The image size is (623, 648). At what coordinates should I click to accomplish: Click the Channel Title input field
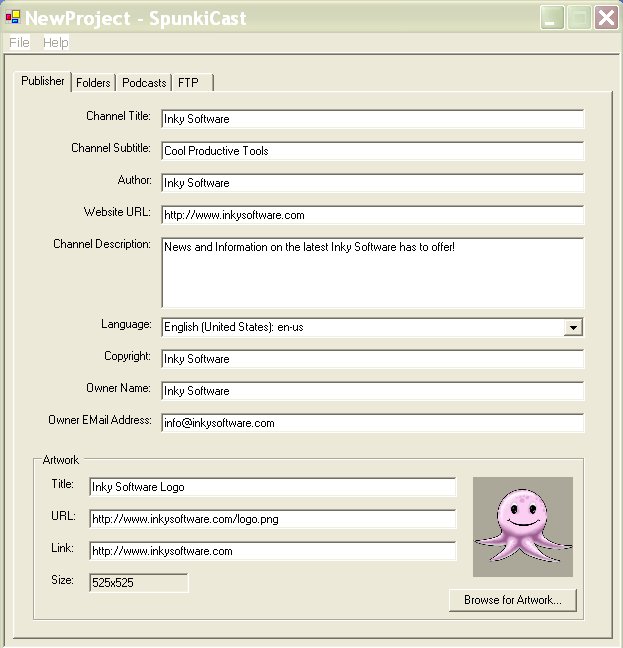coord(373,119)
